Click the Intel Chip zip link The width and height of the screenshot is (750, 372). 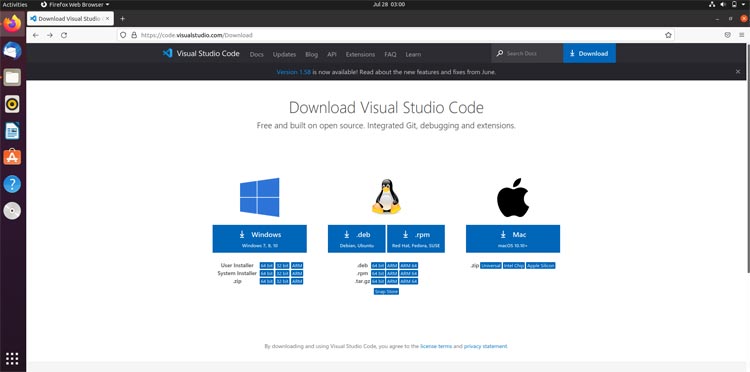tap(514, 265)
